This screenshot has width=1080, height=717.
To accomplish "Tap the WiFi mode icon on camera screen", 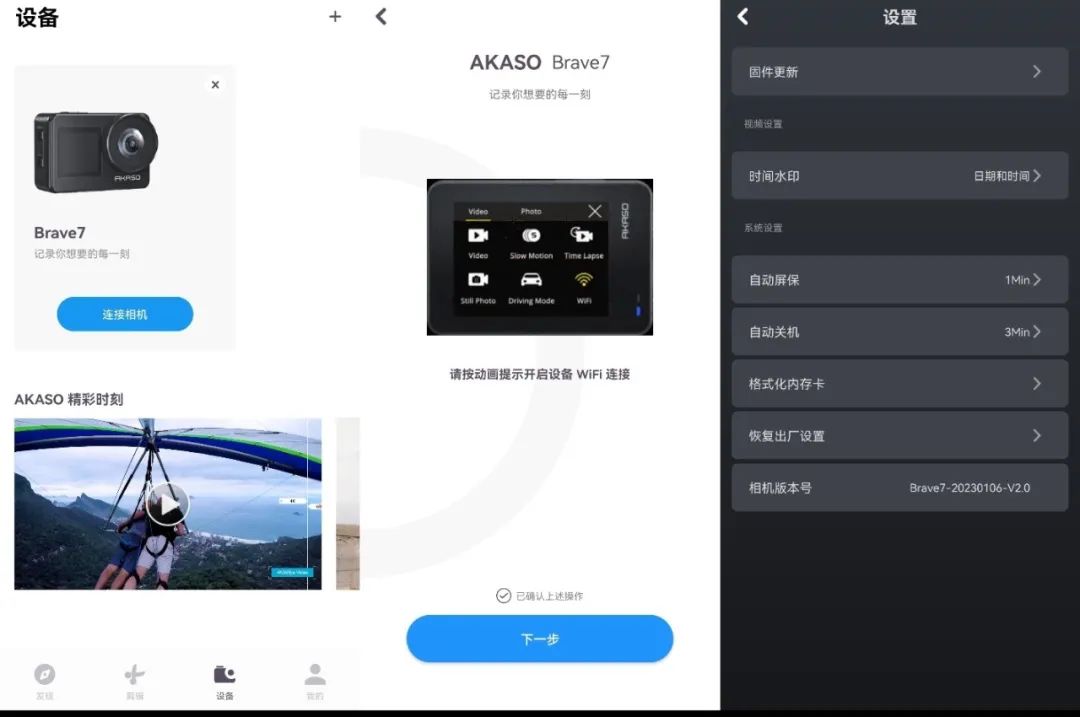I will (x=584, y=278).
